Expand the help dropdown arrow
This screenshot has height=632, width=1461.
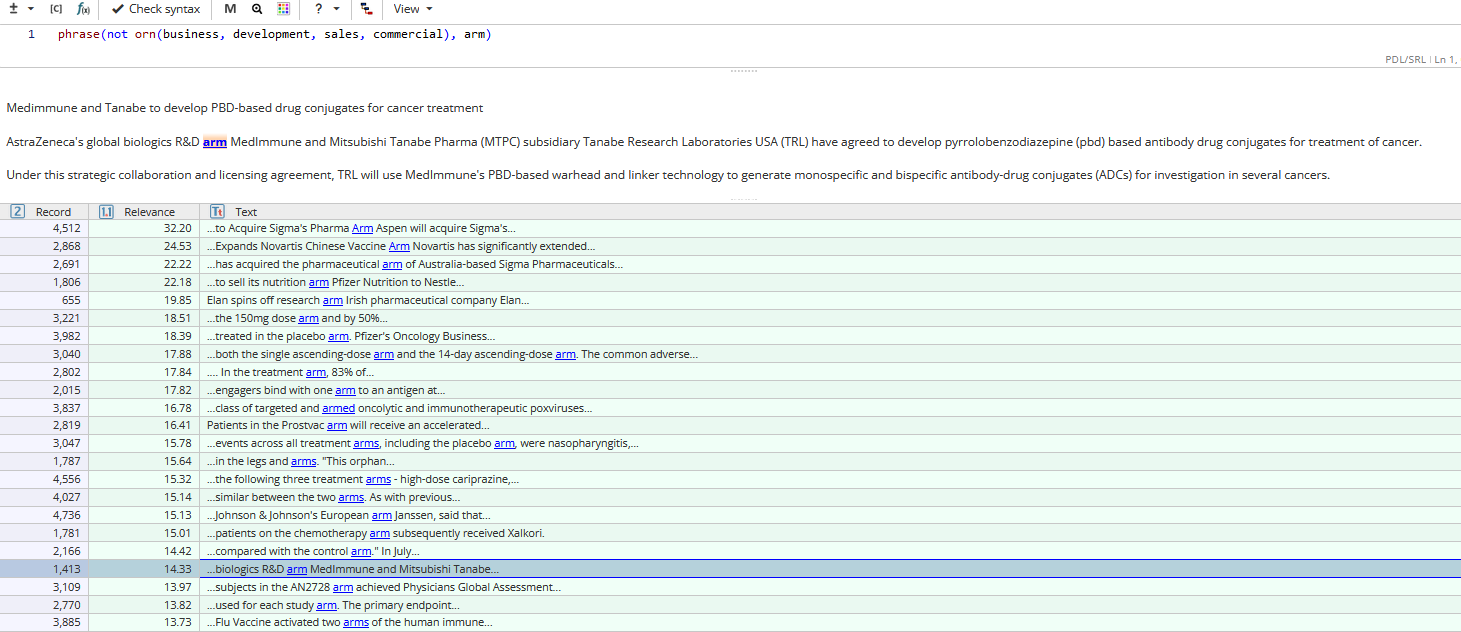pyautogui.click(x=337, y=9)
